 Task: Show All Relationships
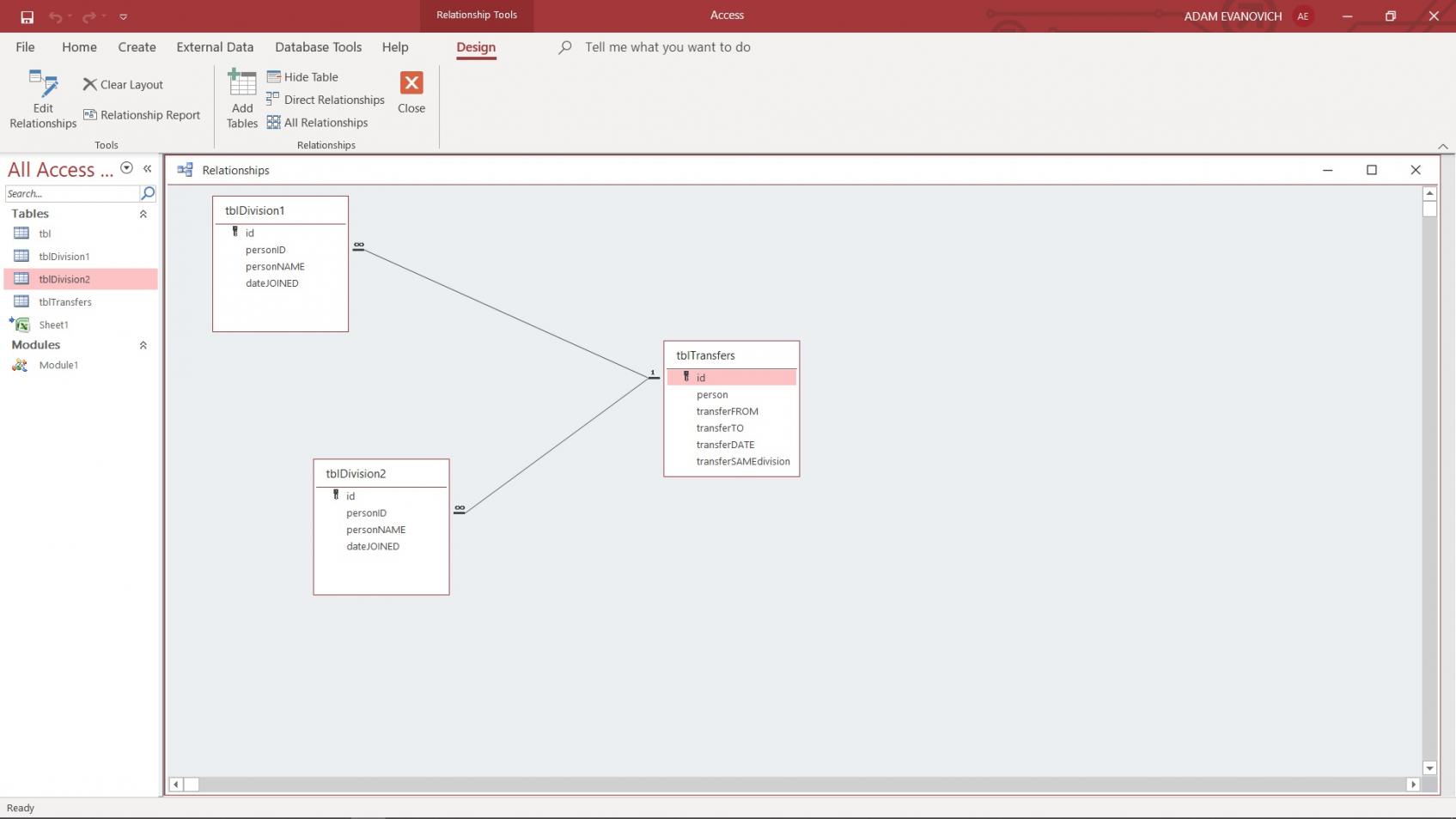(317, 123)
